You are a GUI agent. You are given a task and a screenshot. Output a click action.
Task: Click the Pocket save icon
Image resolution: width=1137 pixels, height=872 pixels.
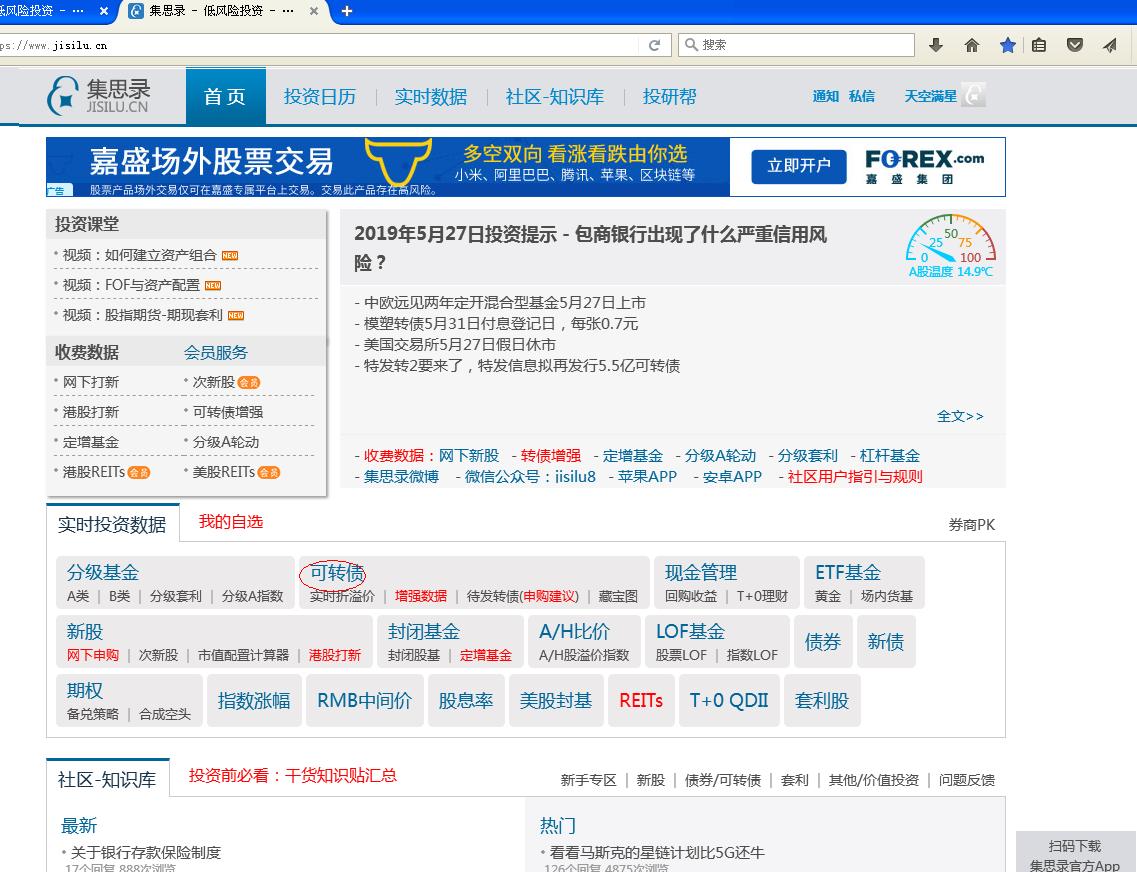coord(1075,45)
